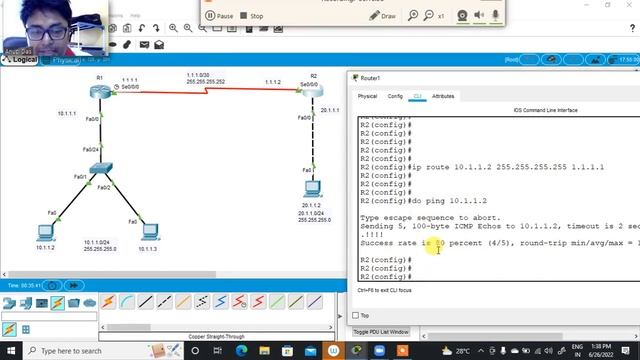Stop the screen recording

click(251, 16)
